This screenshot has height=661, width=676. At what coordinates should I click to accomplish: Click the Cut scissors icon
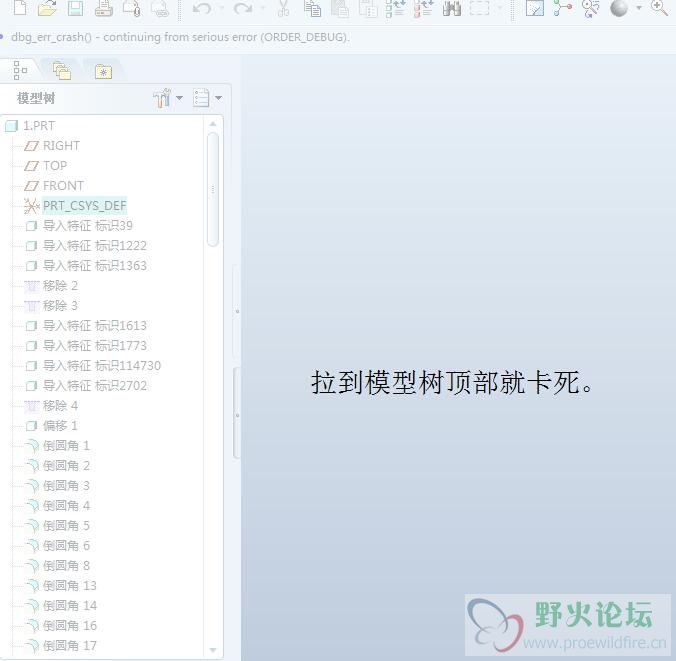coord(283,8)
